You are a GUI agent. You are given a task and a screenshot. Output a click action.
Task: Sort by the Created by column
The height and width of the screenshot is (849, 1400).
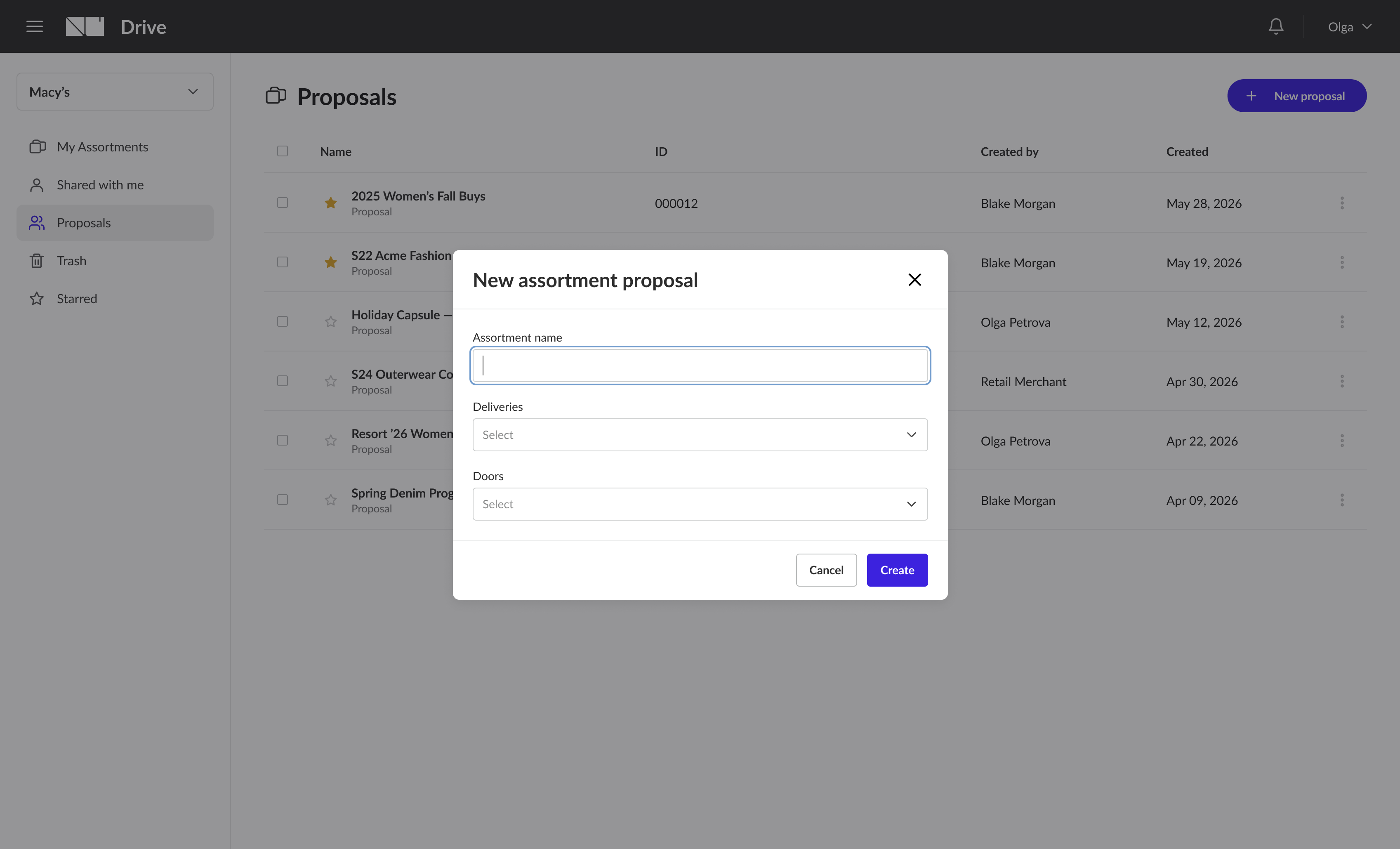(1009, 152)
